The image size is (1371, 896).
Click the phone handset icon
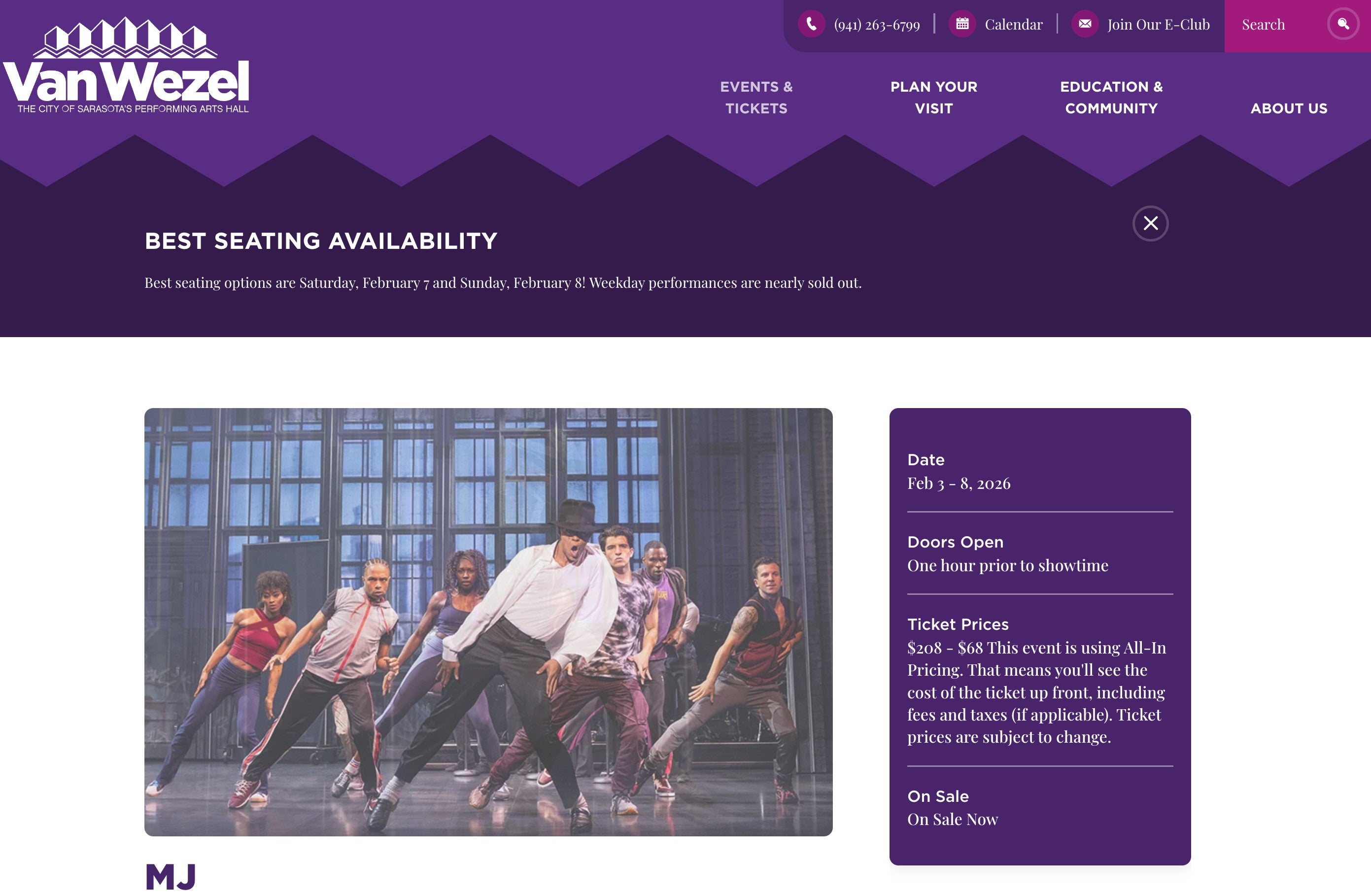coord(811,24)
